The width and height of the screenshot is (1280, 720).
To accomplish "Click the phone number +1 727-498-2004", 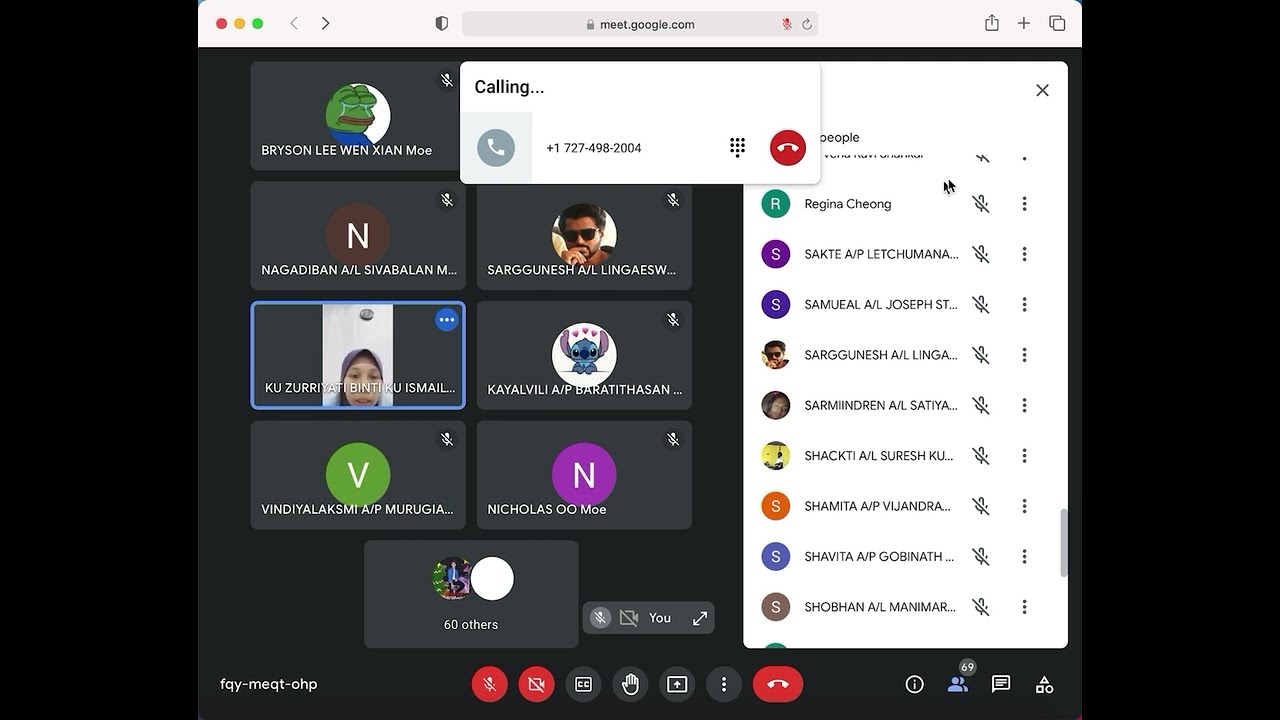I will coord(594,148).
